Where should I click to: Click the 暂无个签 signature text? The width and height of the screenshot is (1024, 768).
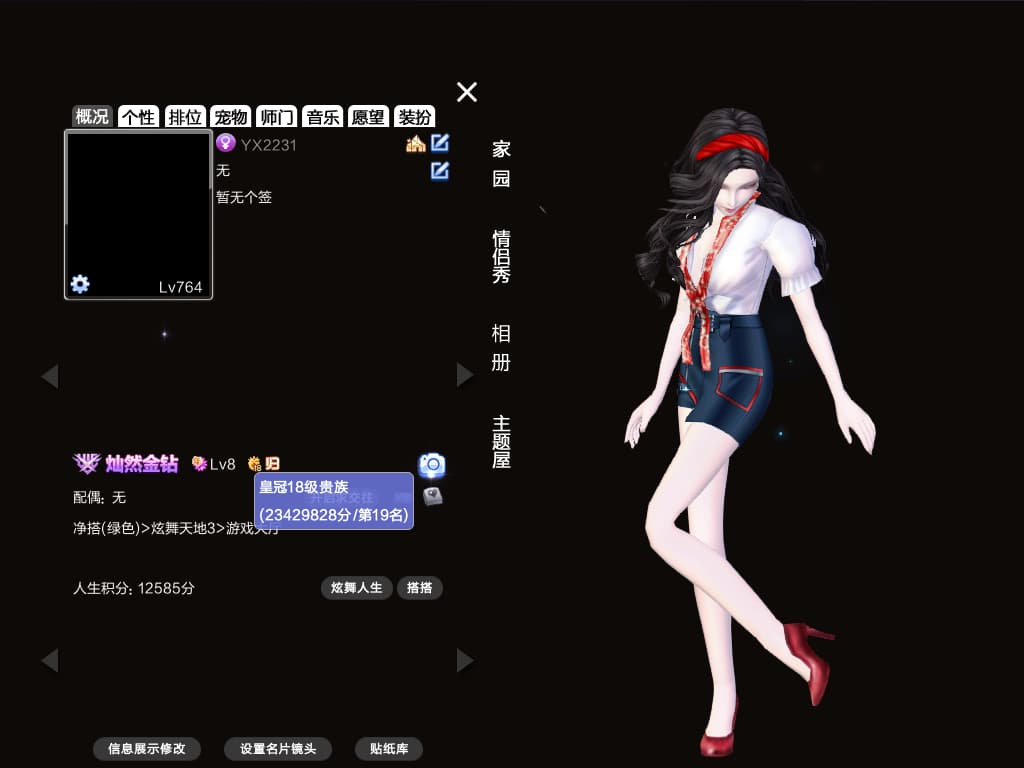[x=244, y=197]
